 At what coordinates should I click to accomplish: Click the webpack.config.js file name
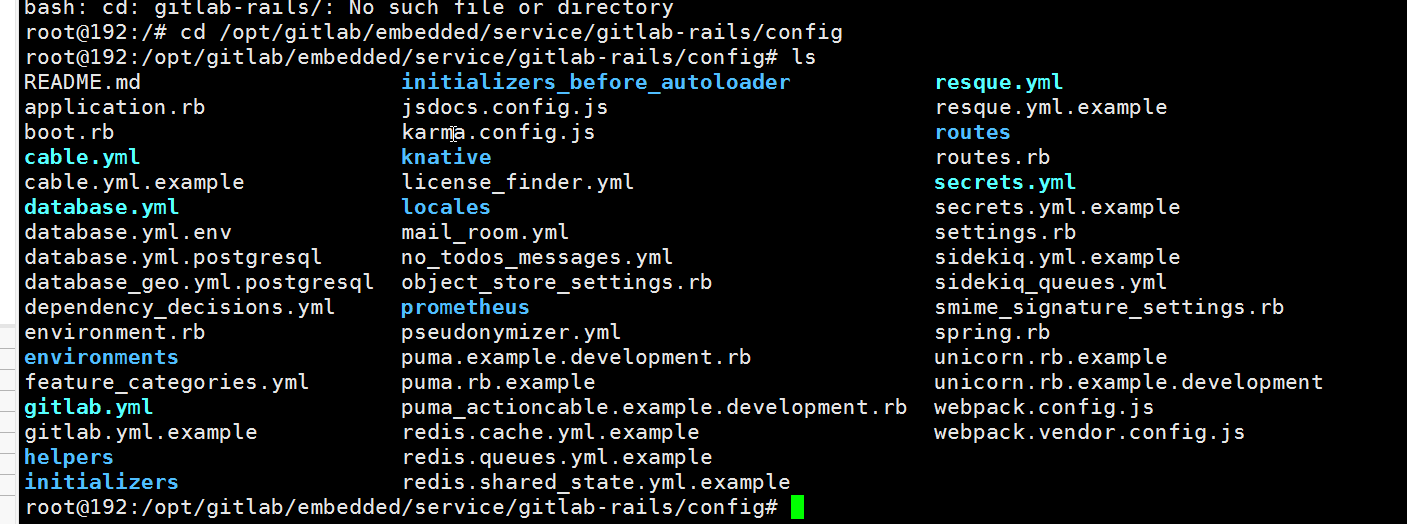[x=1044, y=407]
